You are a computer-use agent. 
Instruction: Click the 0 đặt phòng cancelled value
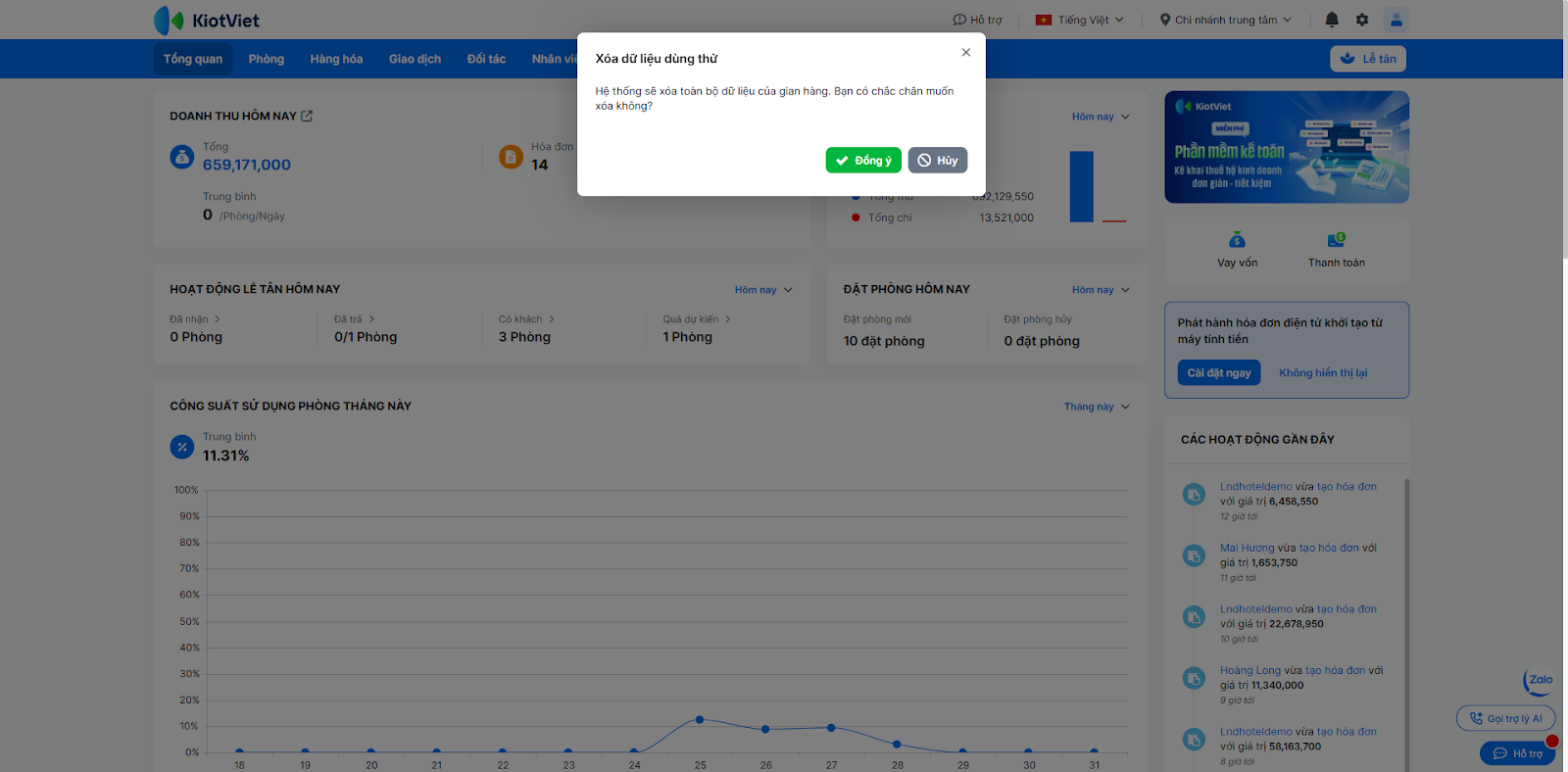[x=1042, y=342]
